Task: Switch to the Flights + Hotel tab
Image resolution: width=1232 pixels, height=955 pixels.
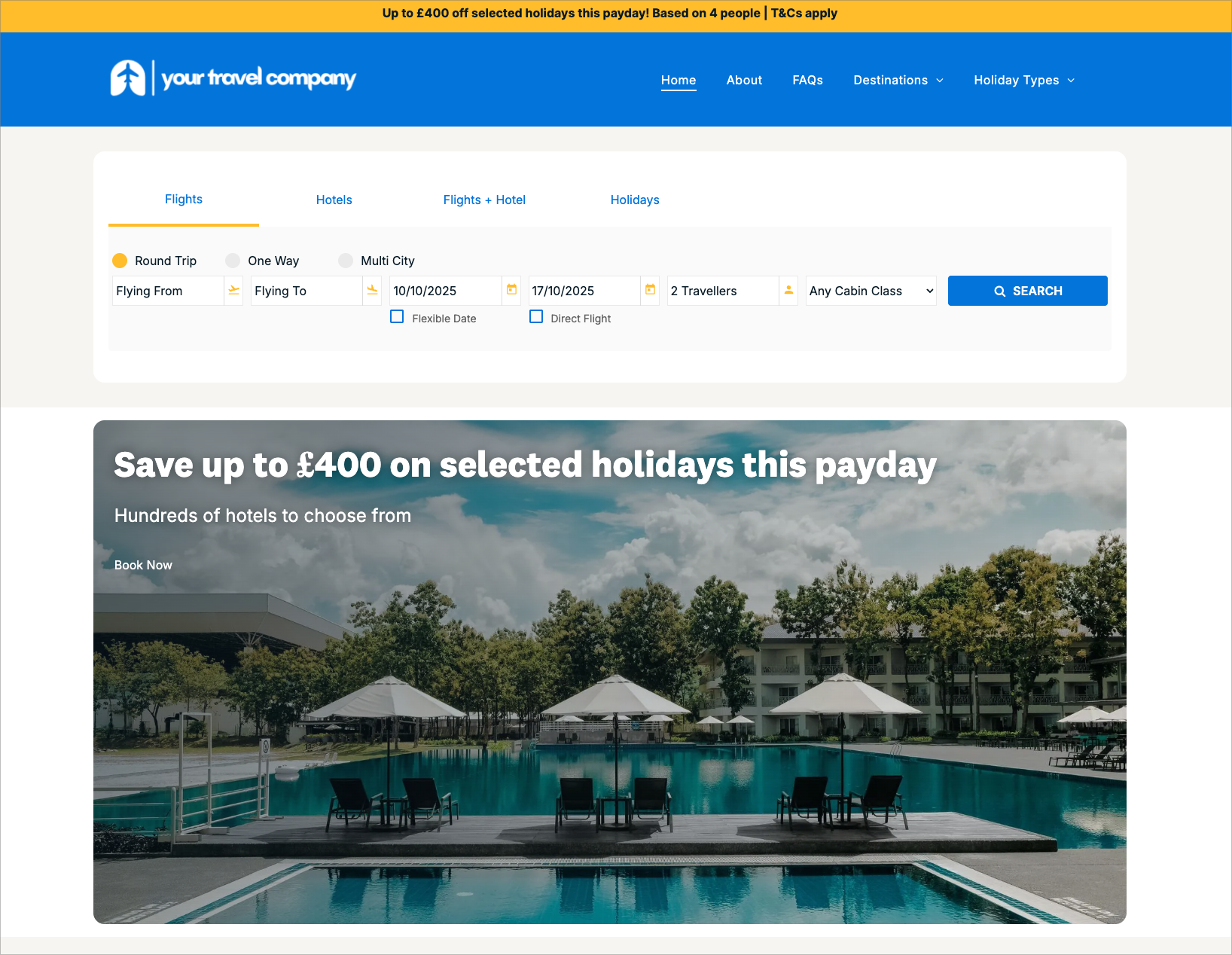Action: click(x=484, y=200)
